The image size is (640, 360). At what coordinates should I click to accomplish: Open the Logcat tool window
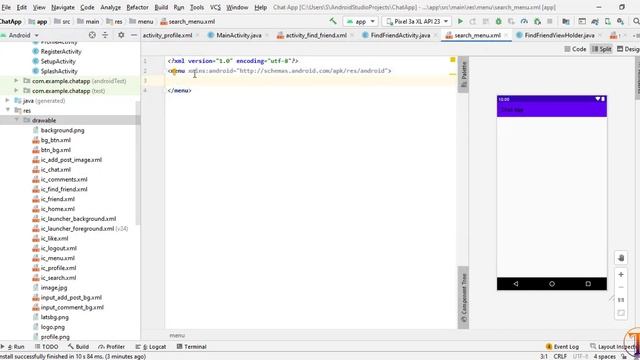[151, 347]
